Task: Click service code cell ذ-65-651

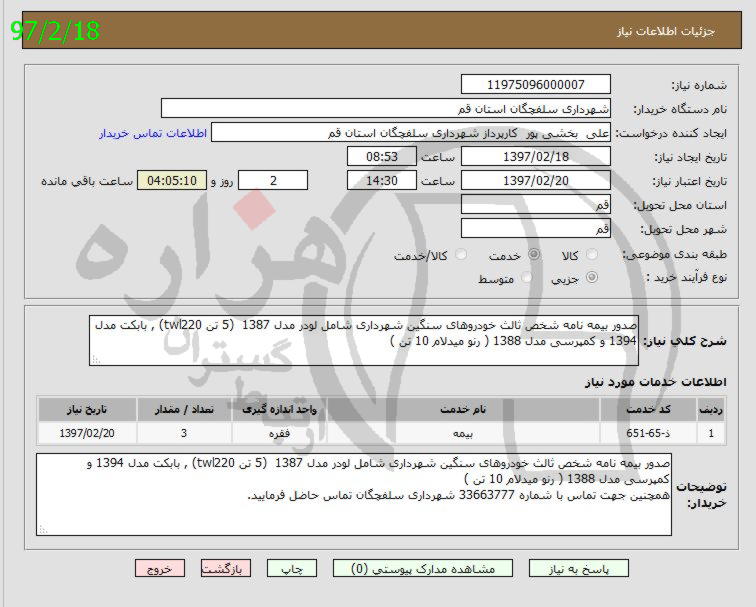Action: [x=648, y=433]
